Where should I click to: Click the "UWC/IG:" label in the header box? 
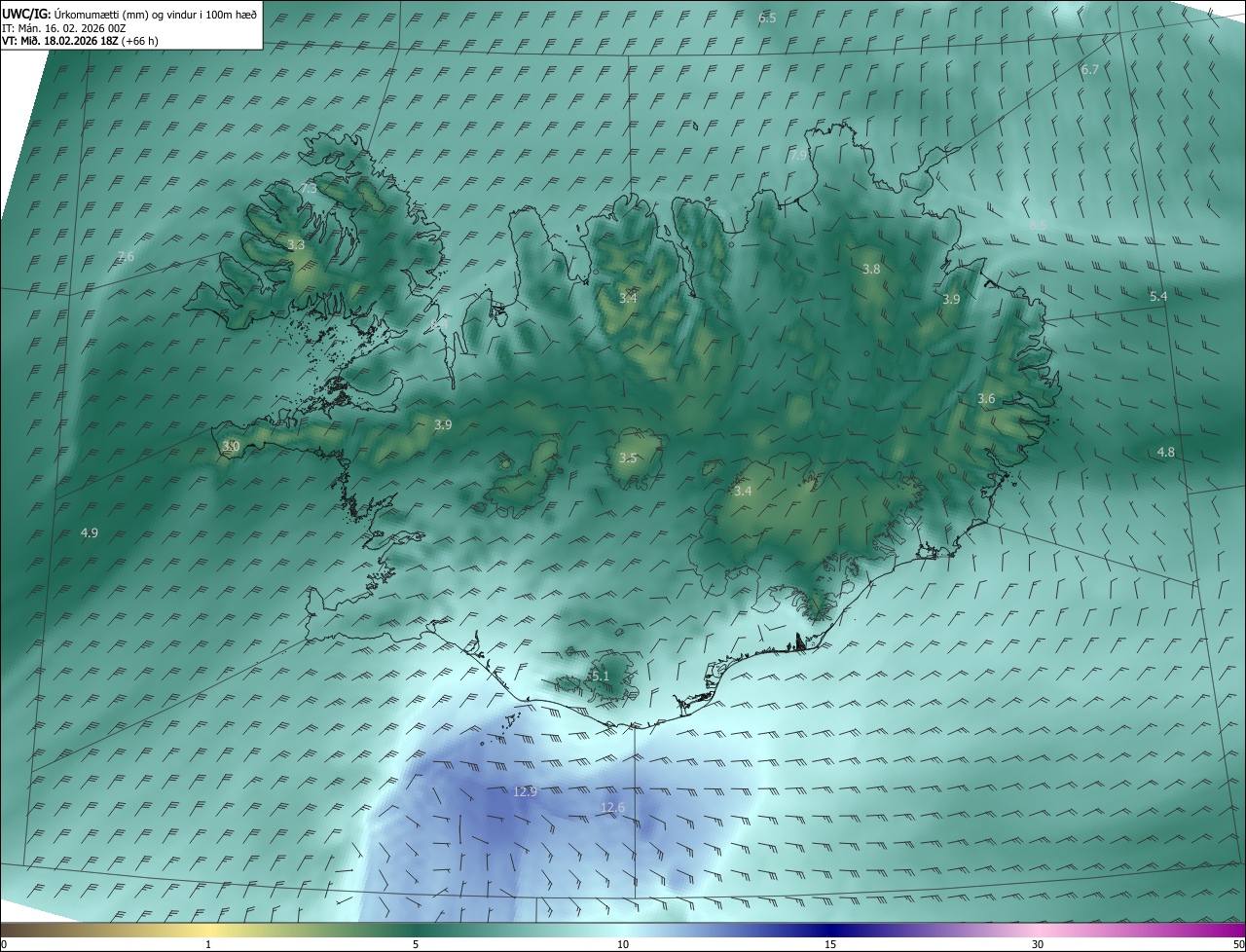point(26,15)
